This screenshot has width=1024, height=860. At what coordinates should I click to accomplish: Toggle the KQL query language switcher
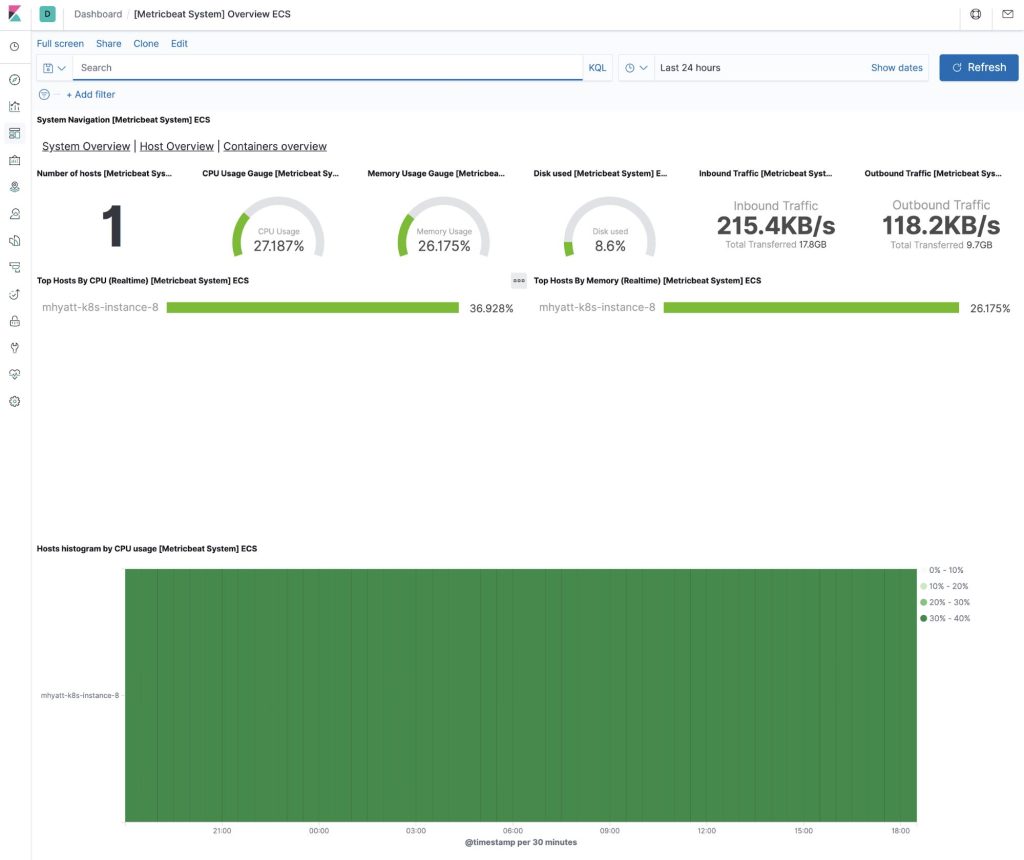pos(597,68)
